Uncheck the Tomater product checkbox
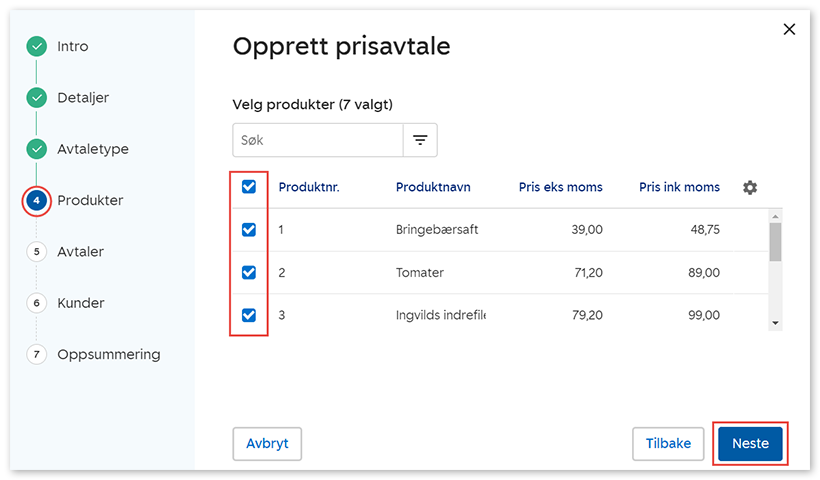 249,273
